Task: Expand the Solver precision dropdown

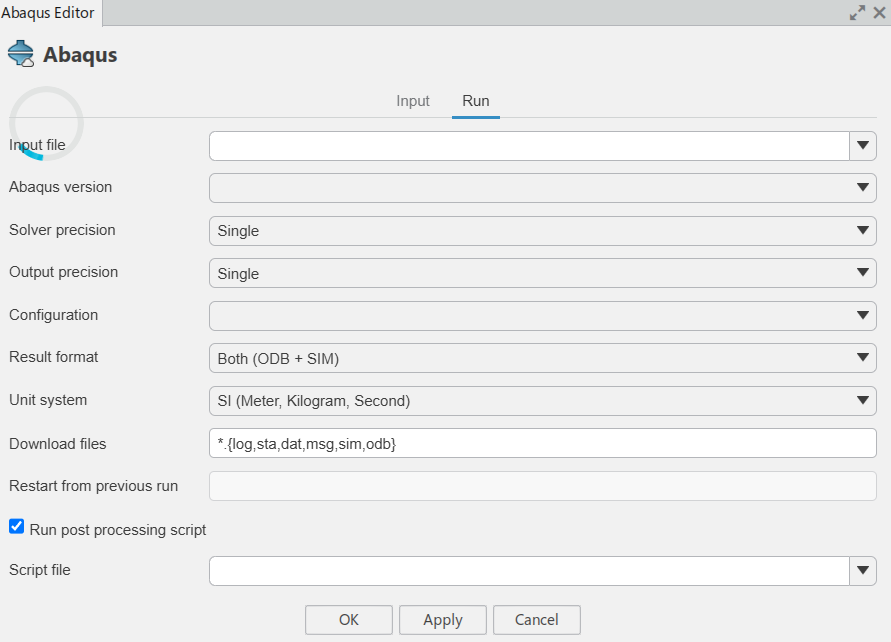Action: [x=542, y=231]
